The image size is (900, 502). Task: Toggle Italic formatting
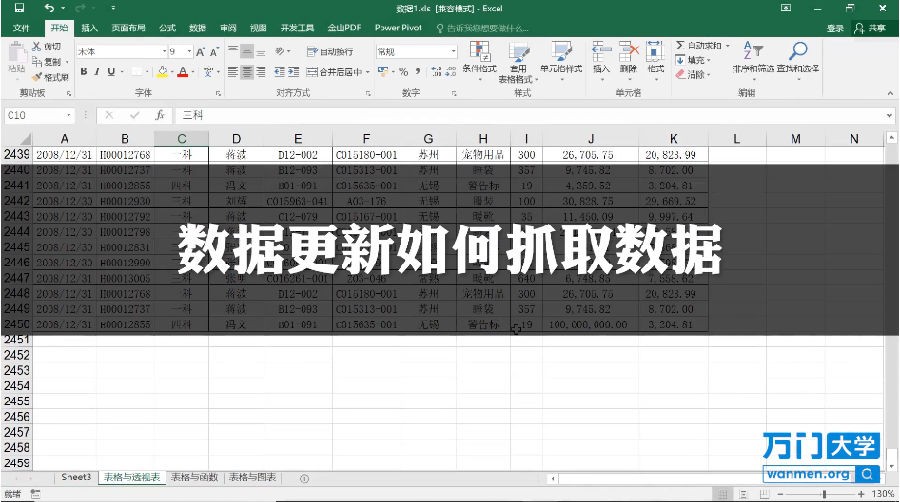(97, 72)
